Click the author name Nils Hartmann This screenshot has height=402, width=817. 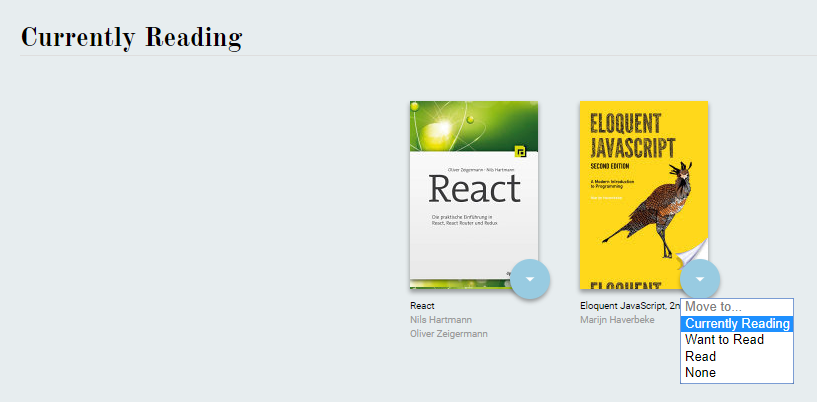[x=441, y=320]
